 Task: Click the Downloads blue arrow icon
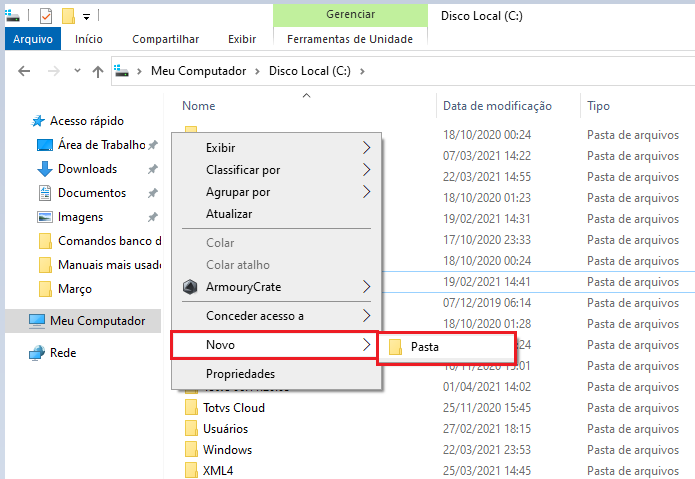point(45,169)
